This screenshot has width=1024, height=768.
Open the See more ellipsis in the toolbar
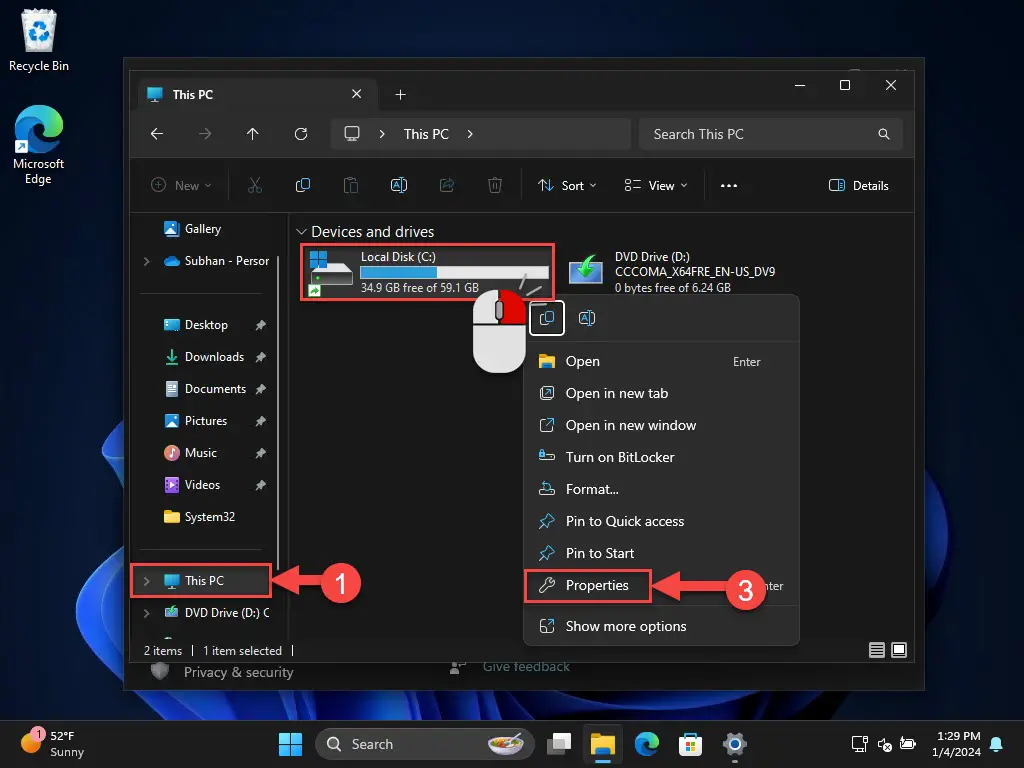click(729, 185)
